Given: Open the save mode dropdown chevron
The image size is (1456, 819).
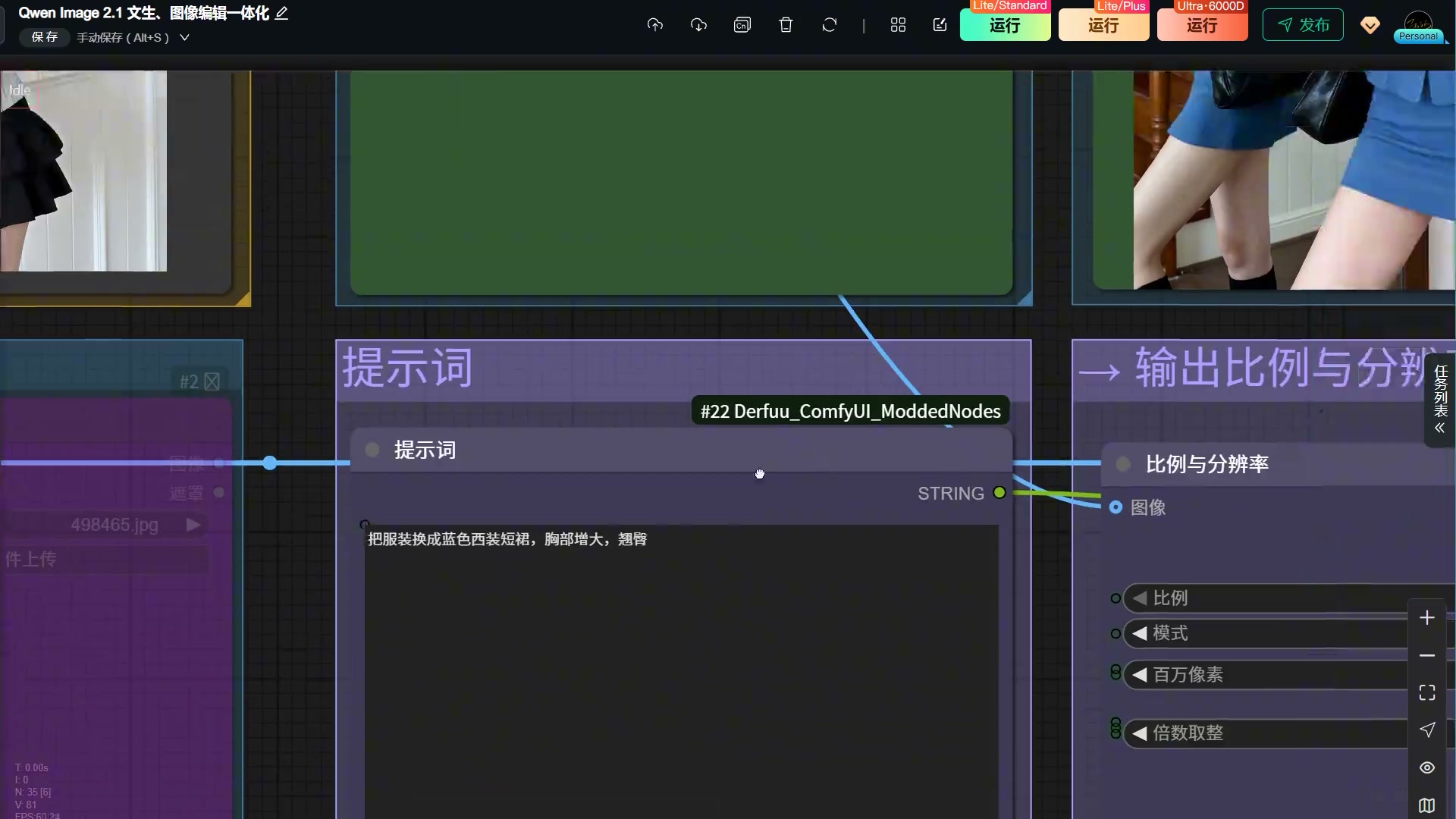Looking at the screenshot, I should coord(184,37).
